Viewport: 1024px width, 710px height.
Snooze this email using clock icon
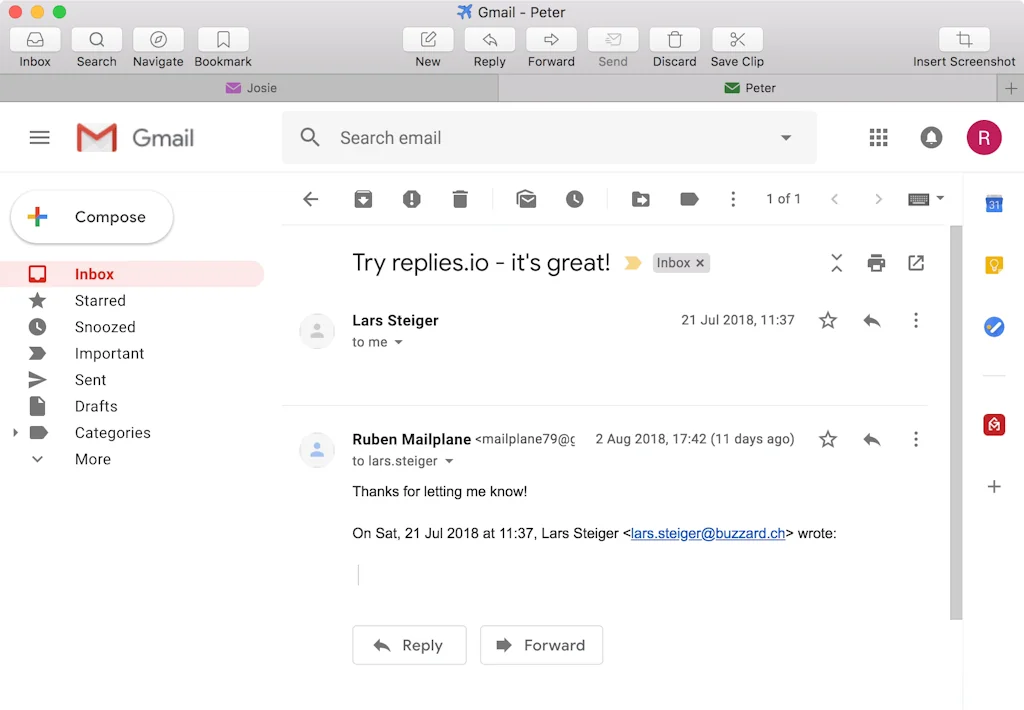coord(575,199)
